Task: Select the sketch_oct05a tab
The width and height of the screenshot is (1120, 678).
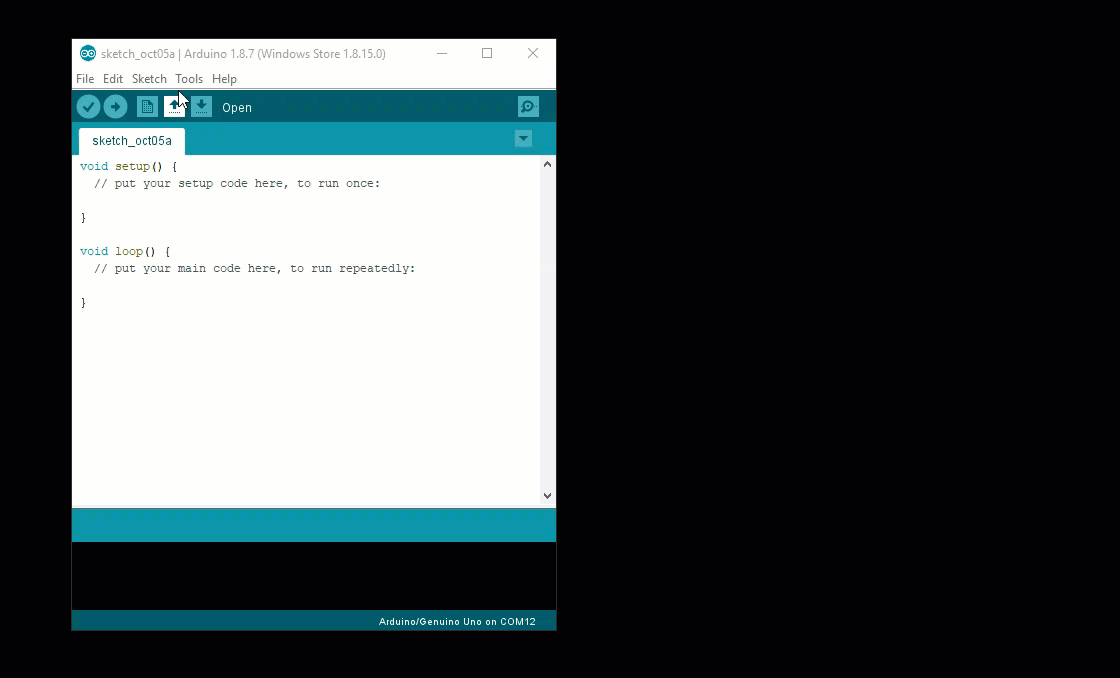Action: point(131,140)
